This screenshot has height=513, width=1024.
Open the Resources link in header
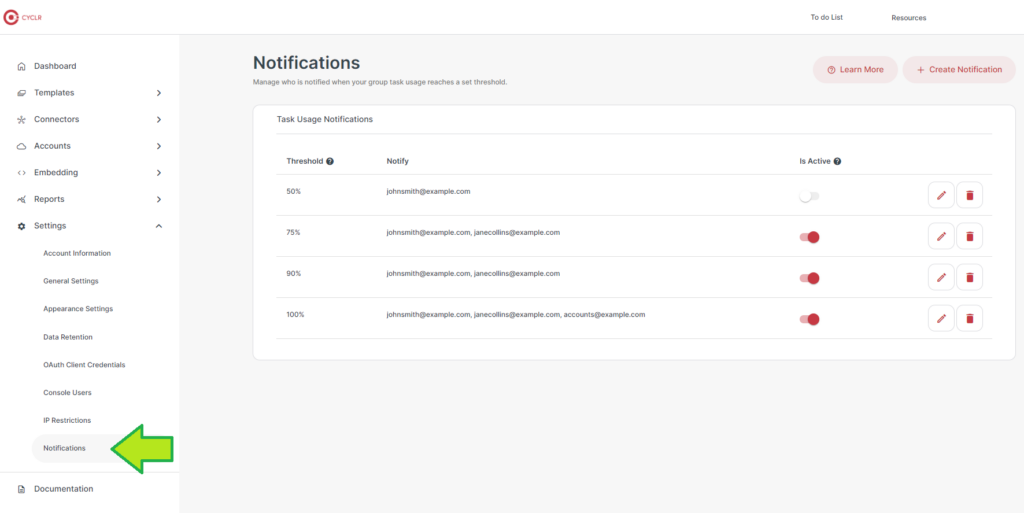908,18
